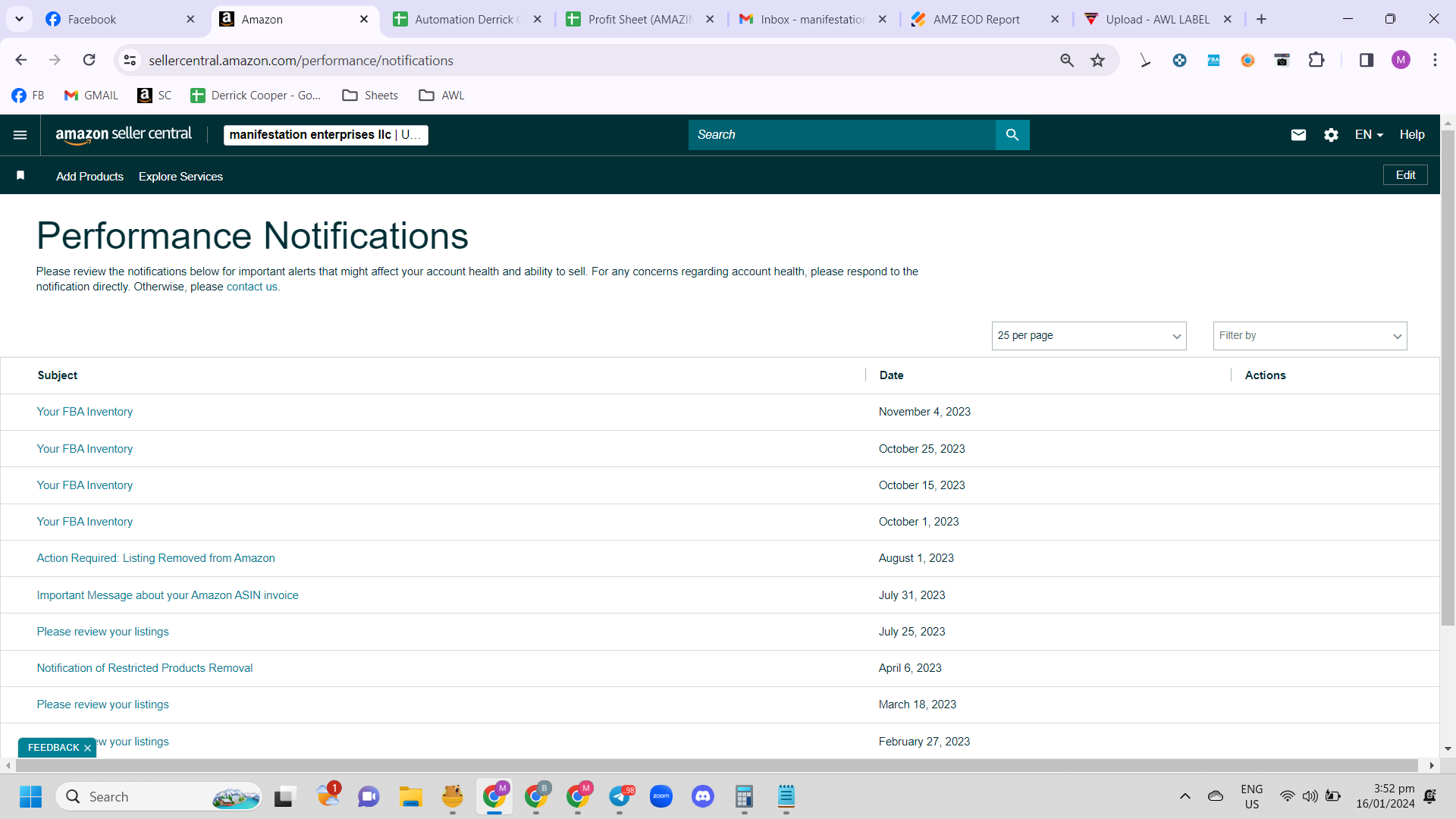Open the Calculator app in taskbar
1456x819 pixels.
pos(744,796)
